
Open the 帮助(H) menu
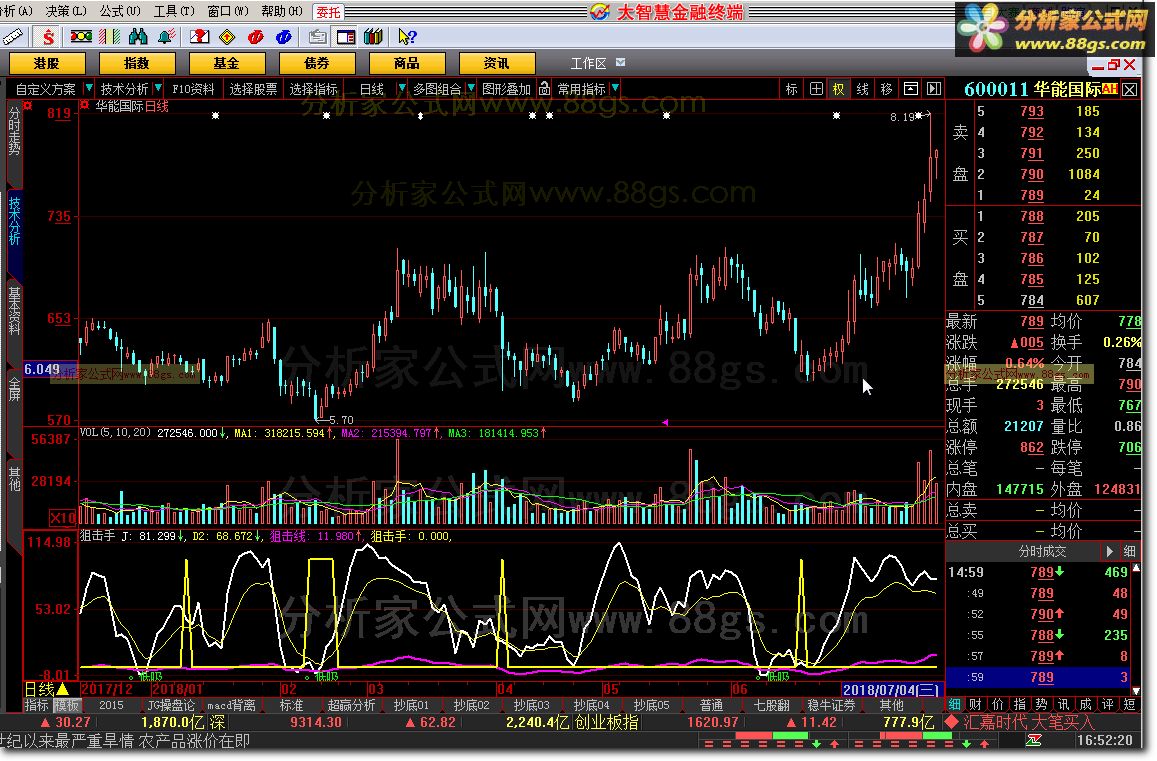[x=282, y=11]
